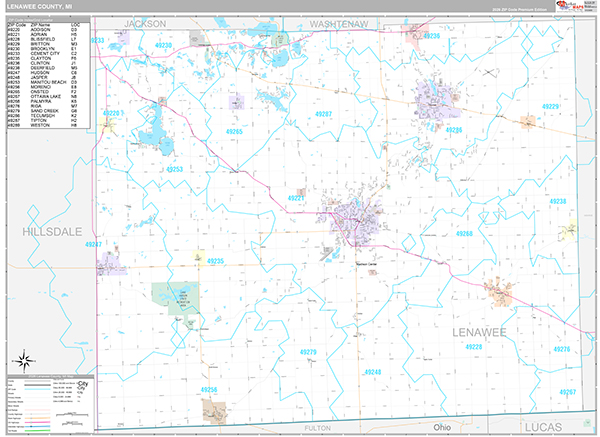Screen dimensions: 600x437
Task: Click ZIP code label 49228
Action: 474,347
